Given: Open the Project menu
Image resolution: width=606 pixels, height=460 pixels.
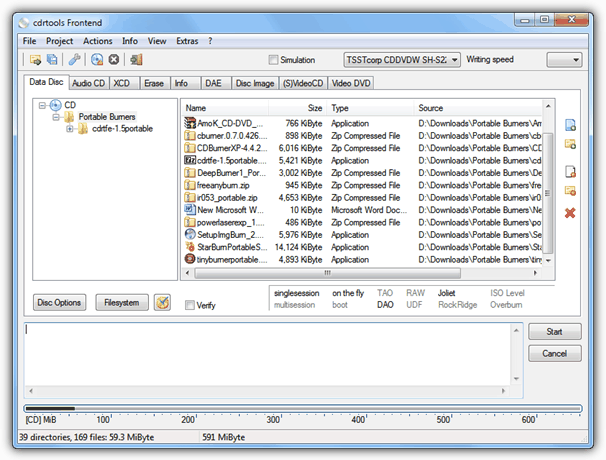Looking at the screenshot, I should (60, 41).
